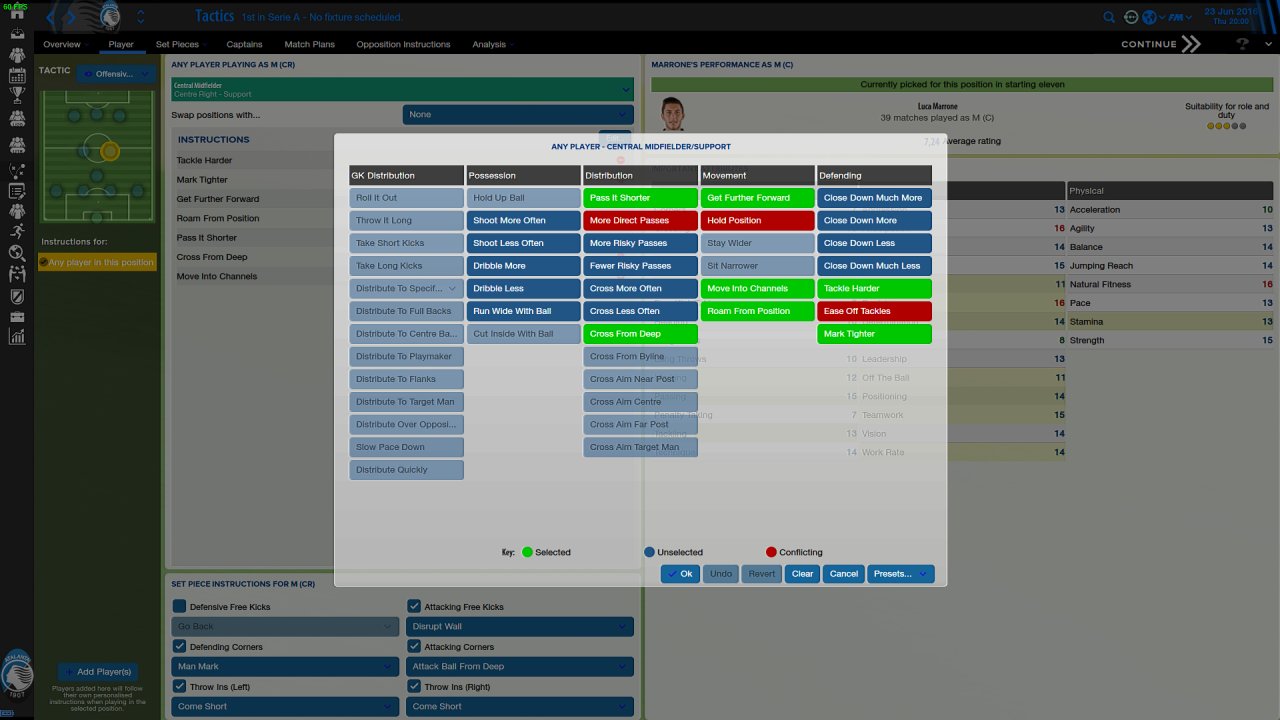This screenshot has height=720, width=1280.
Task: Open the Tactics board icon in sidebar
Action: point(17,170)
